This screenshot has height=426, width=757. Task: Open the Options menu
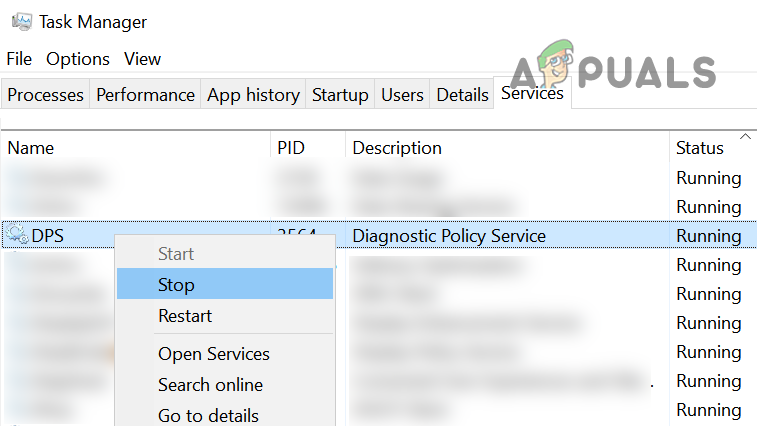[78, 59]
